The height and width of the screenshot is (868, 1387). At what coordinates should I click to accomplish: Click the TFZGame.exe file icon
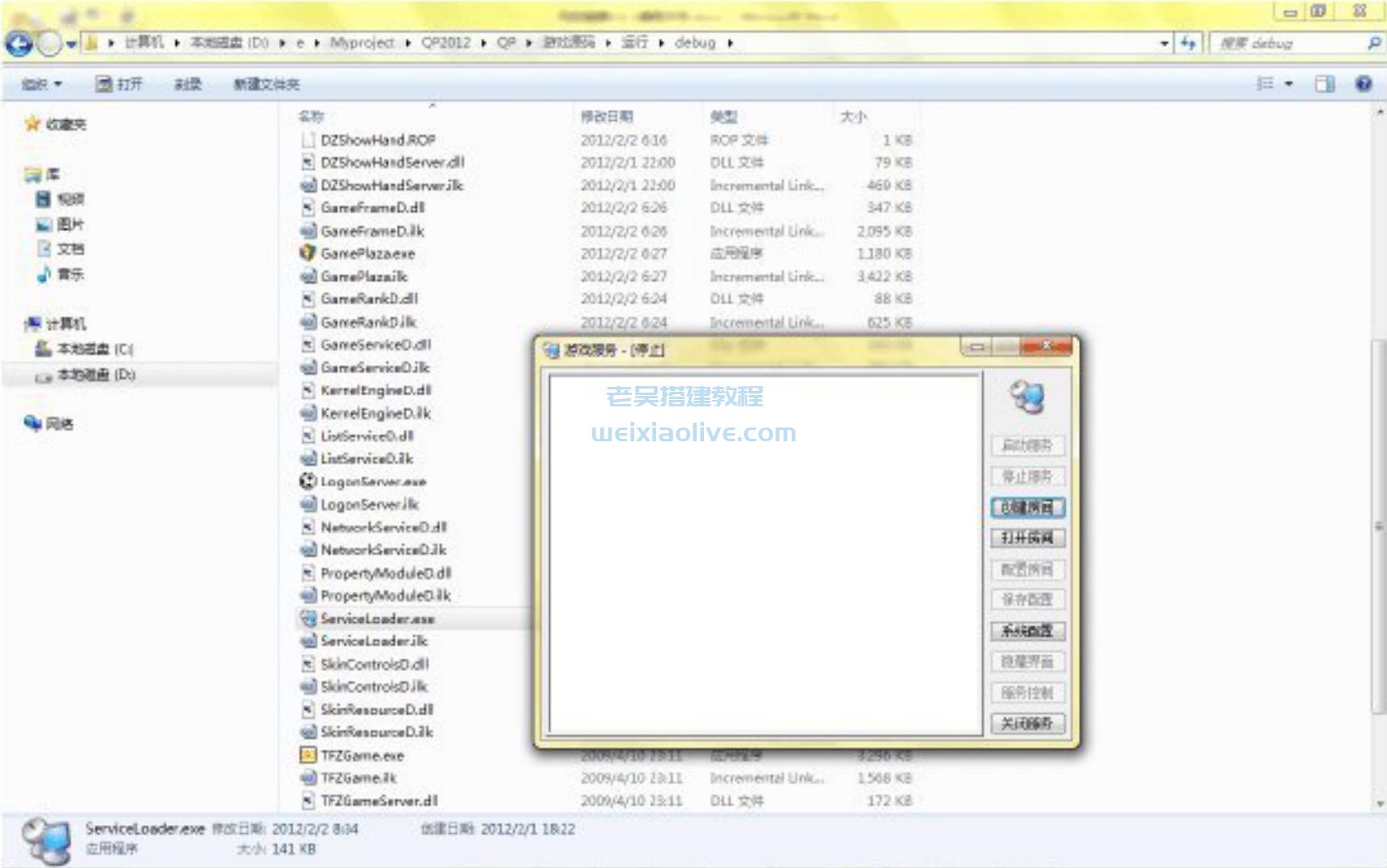tap(307, 755)
